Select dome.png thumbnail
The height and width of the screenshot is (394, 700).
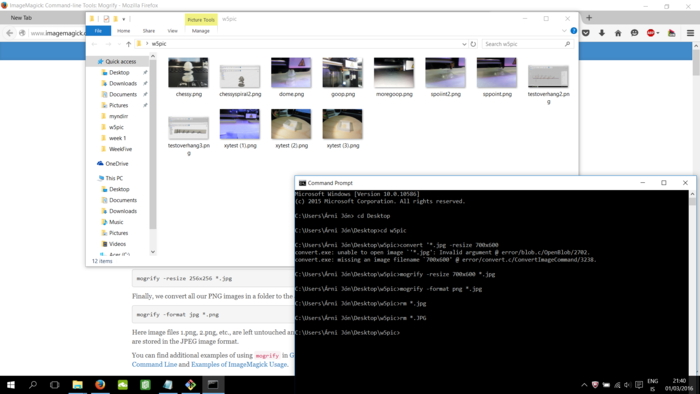(291, 73)
